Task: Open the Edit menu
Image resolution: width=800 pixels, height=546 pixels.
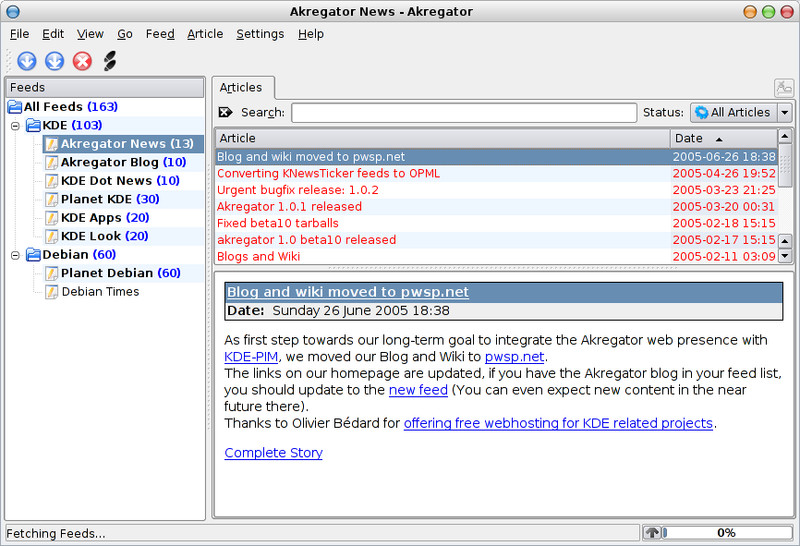Action: (53, 34)
